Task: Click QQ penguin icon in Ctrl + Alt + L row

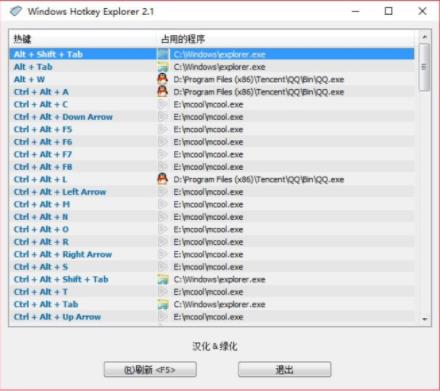Action: (x=163, y=179)
